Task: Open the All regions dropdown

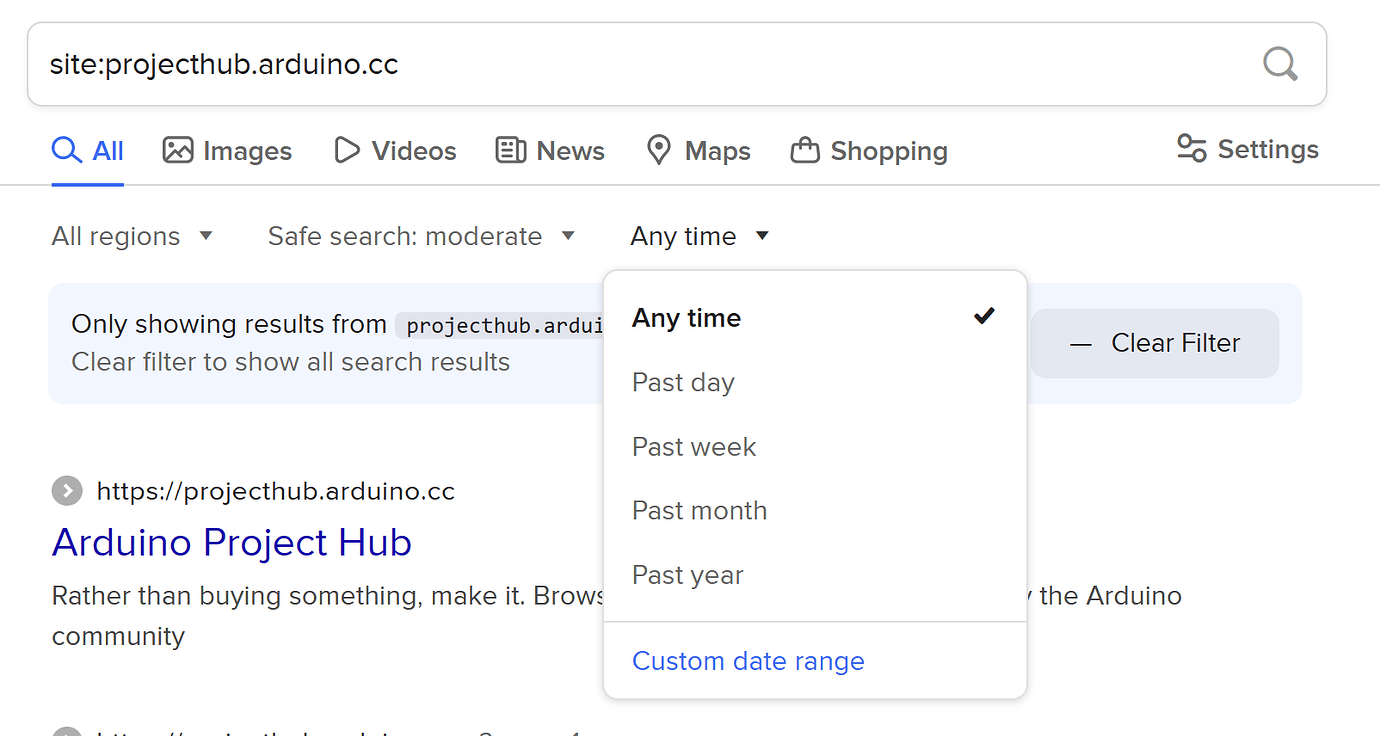Action: (133, 236)
